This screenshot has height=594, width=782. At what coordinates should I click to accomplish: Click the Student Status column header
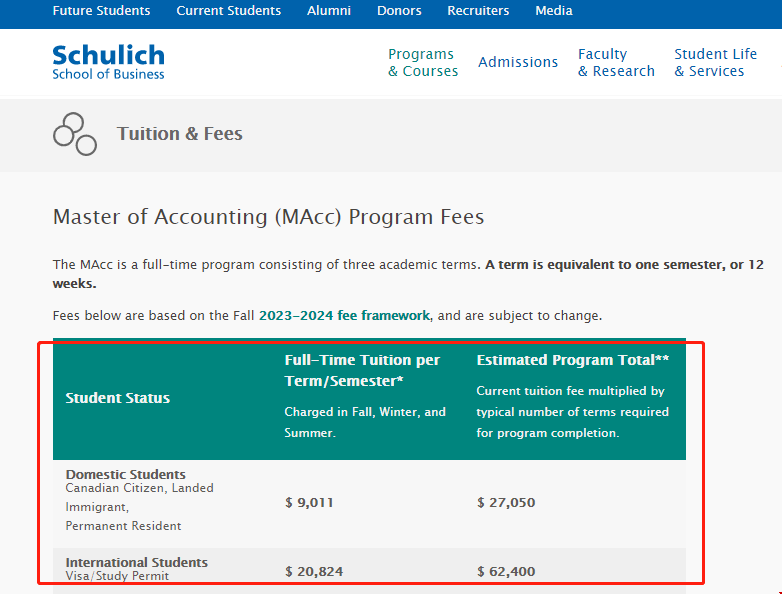(118, 398)
